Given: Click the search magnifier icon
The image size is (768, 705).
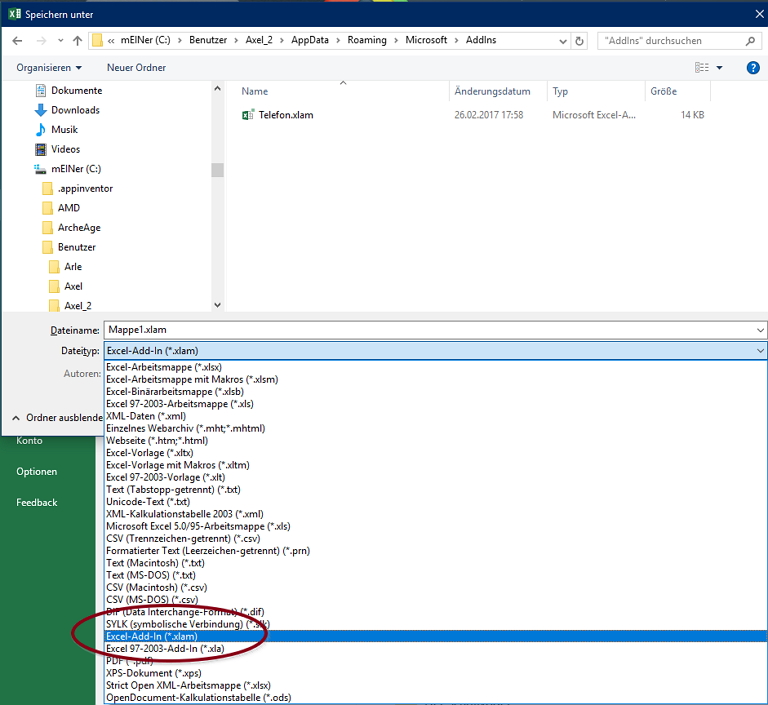Looking at the screenshot, I should coord(750,41).
